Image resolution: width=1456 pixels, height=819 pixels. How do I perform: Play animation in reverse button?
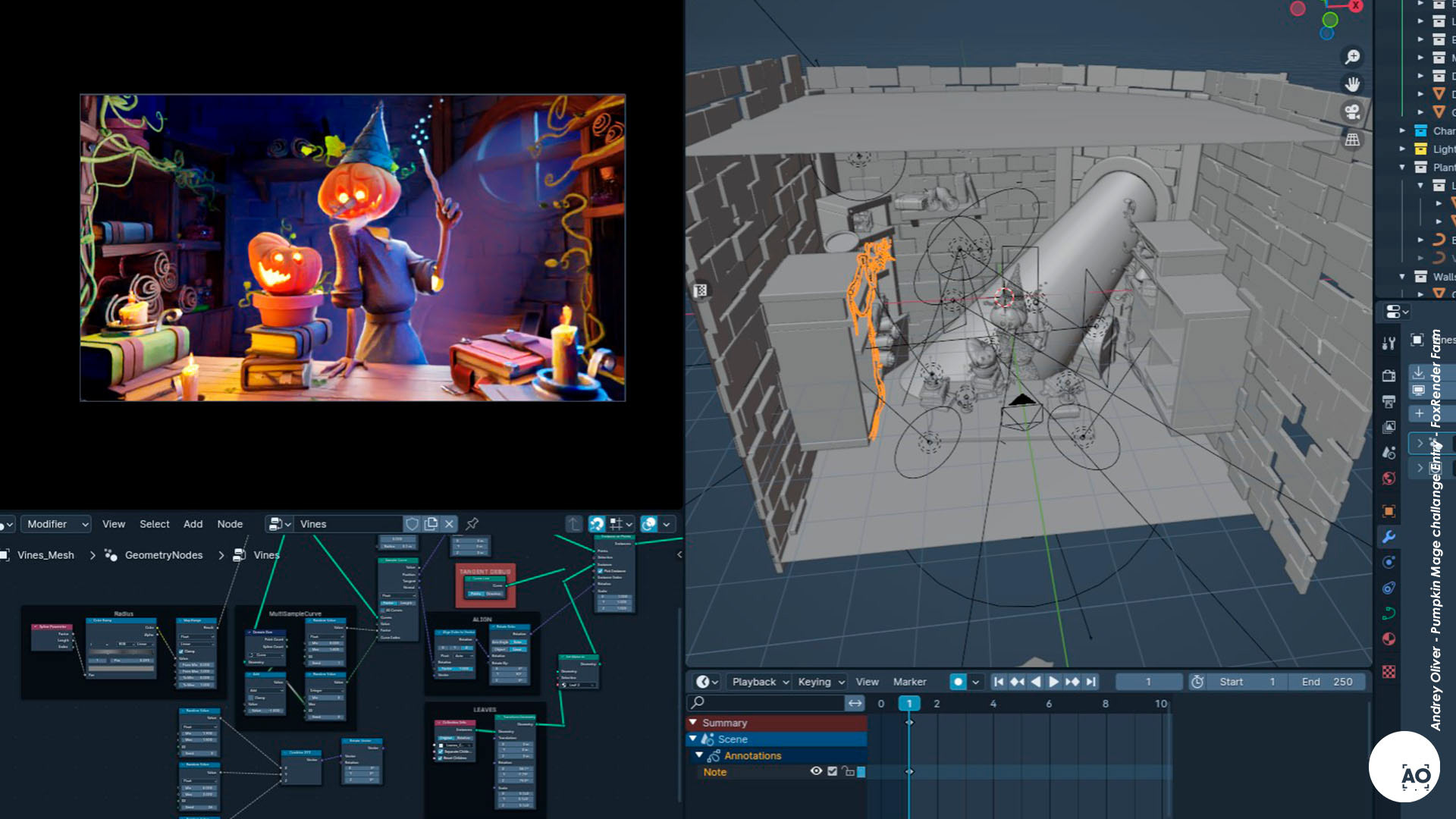[1036, 682]
